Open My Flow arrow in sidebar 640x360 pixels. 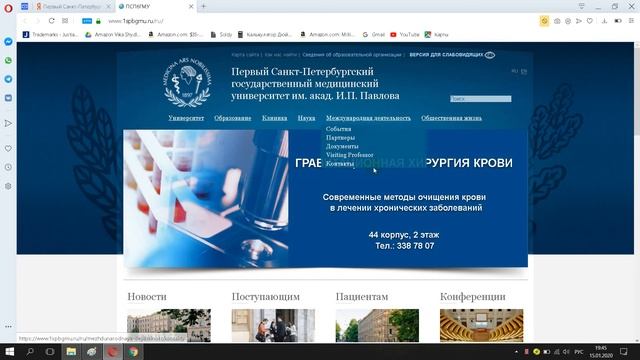[8, 123]
